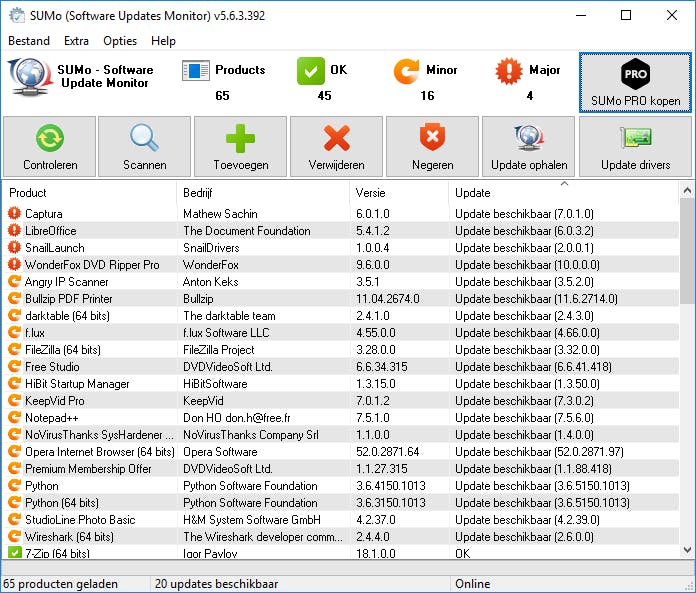Click 'Update beschikbaar (7.0.1.0)' cell

(x=524, y=214)
